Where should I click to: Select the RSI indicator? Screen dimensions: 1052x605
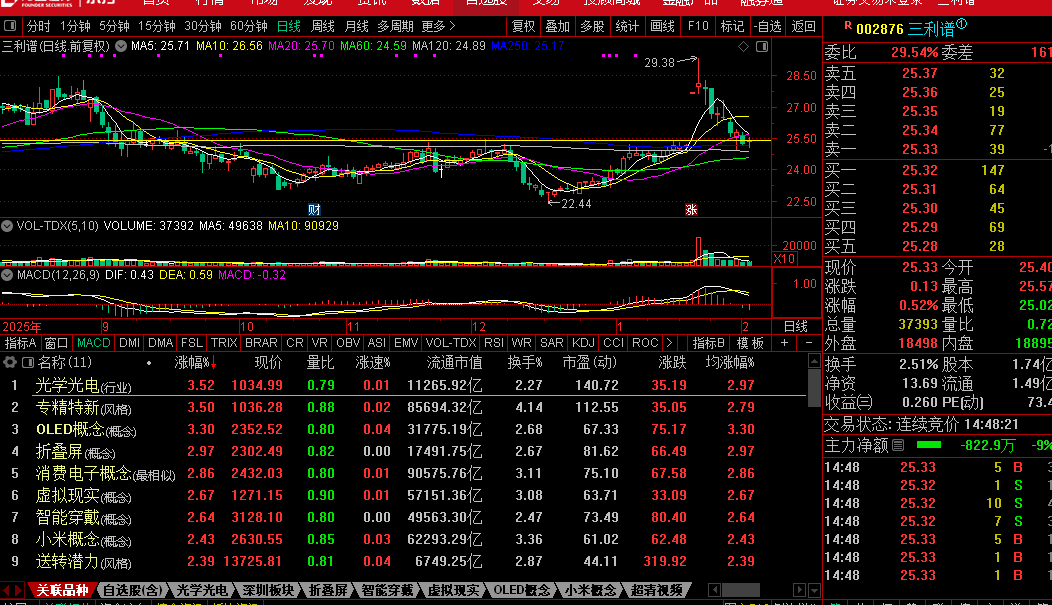(x=494, y=343)
